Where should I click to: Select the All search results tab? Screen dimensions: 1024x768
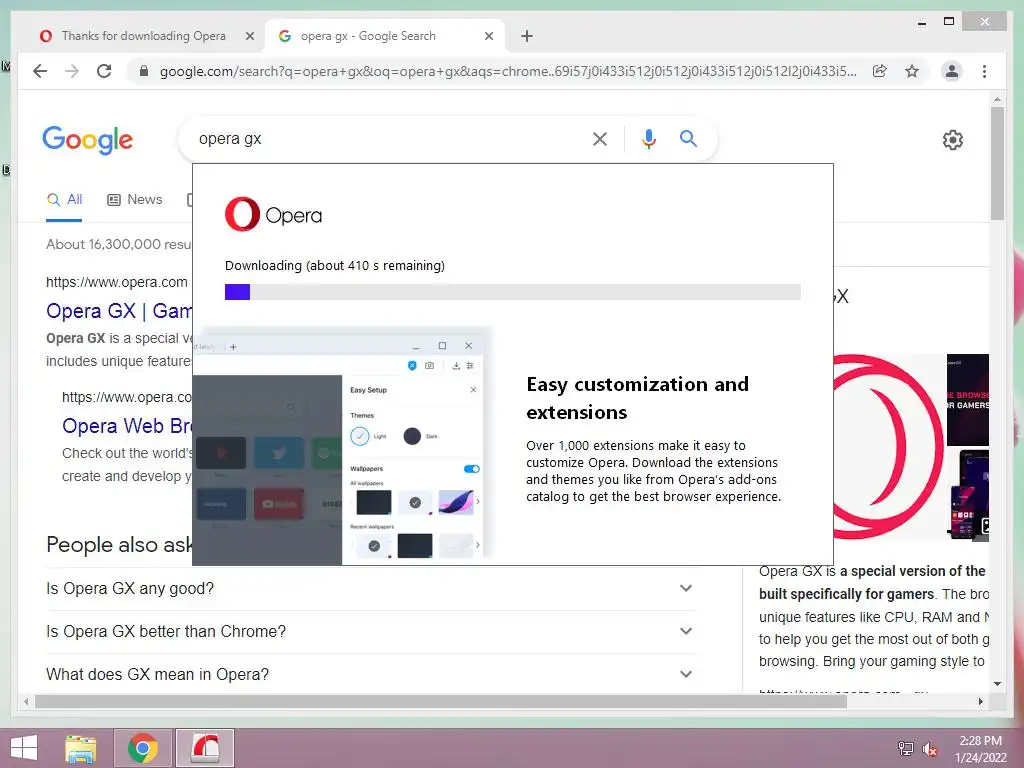coord(64,200)
